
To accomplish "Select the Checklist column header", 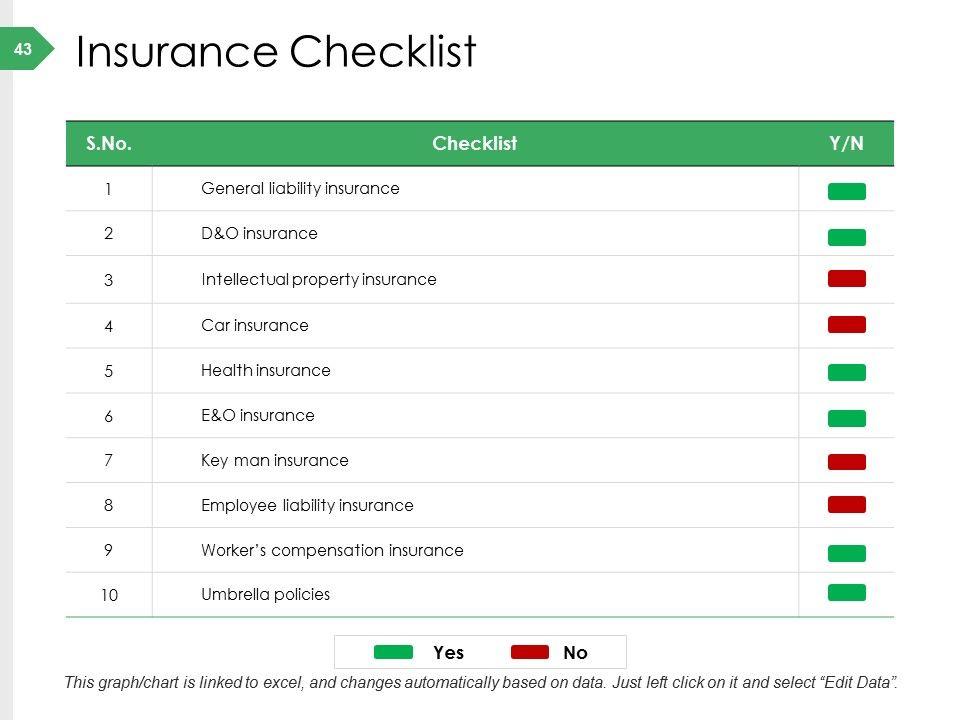I will [474, 144].
